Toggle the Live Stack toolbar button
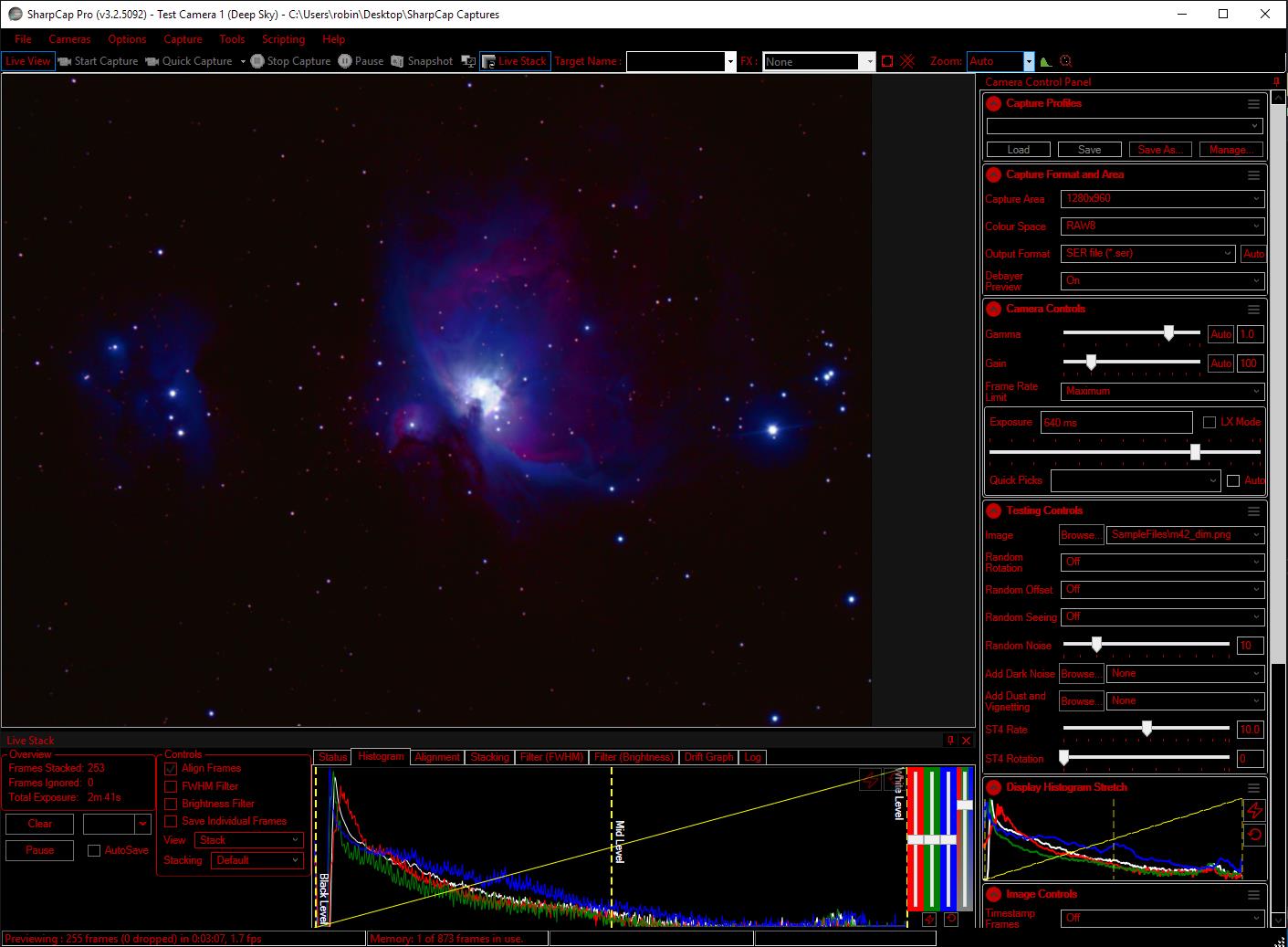The width and height of the screenshot is (1288, 947). pos(515,61)
